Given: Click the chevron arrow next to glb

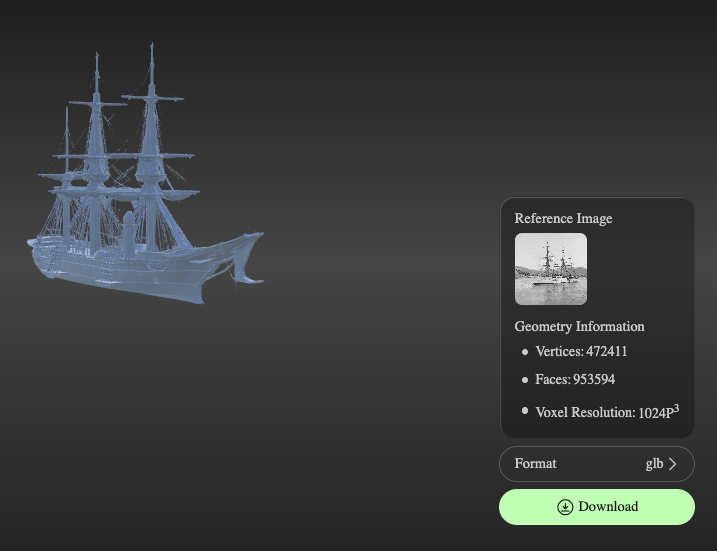Looking at the screenshot, I should (673, 464).
